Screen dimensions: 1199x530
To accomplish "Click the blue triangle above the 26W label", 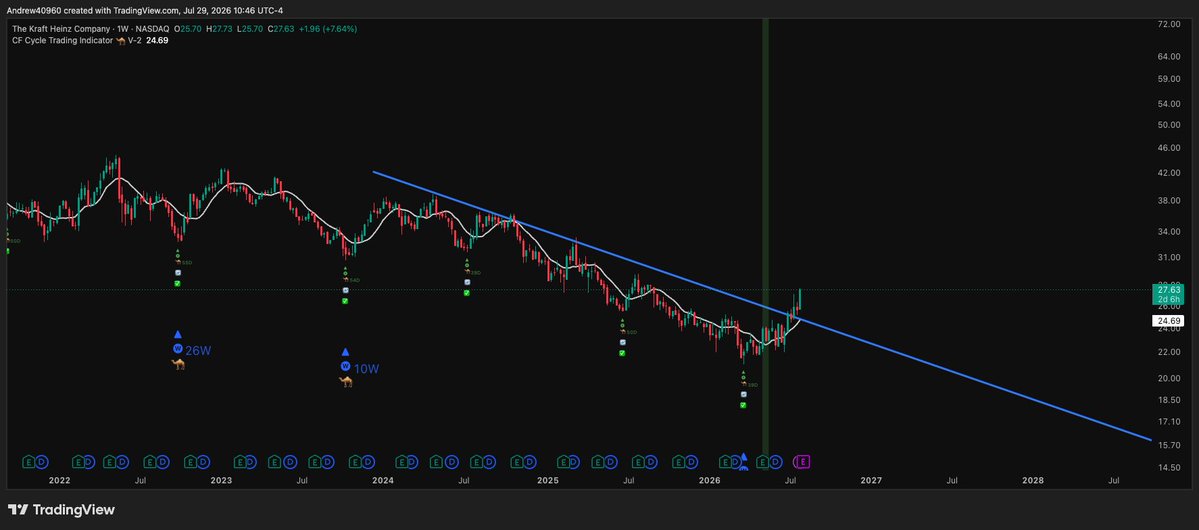I will pos(177,334).
